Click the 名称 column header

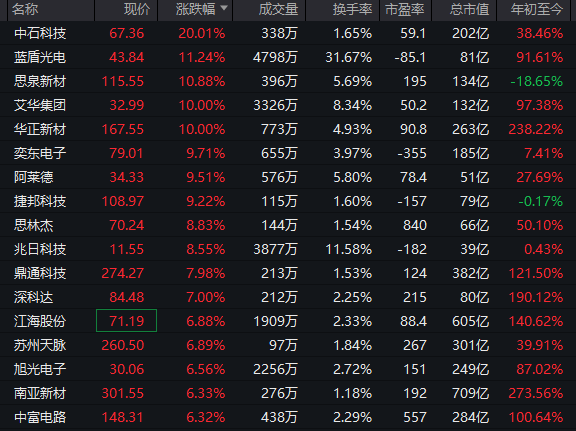pos(25,9)
